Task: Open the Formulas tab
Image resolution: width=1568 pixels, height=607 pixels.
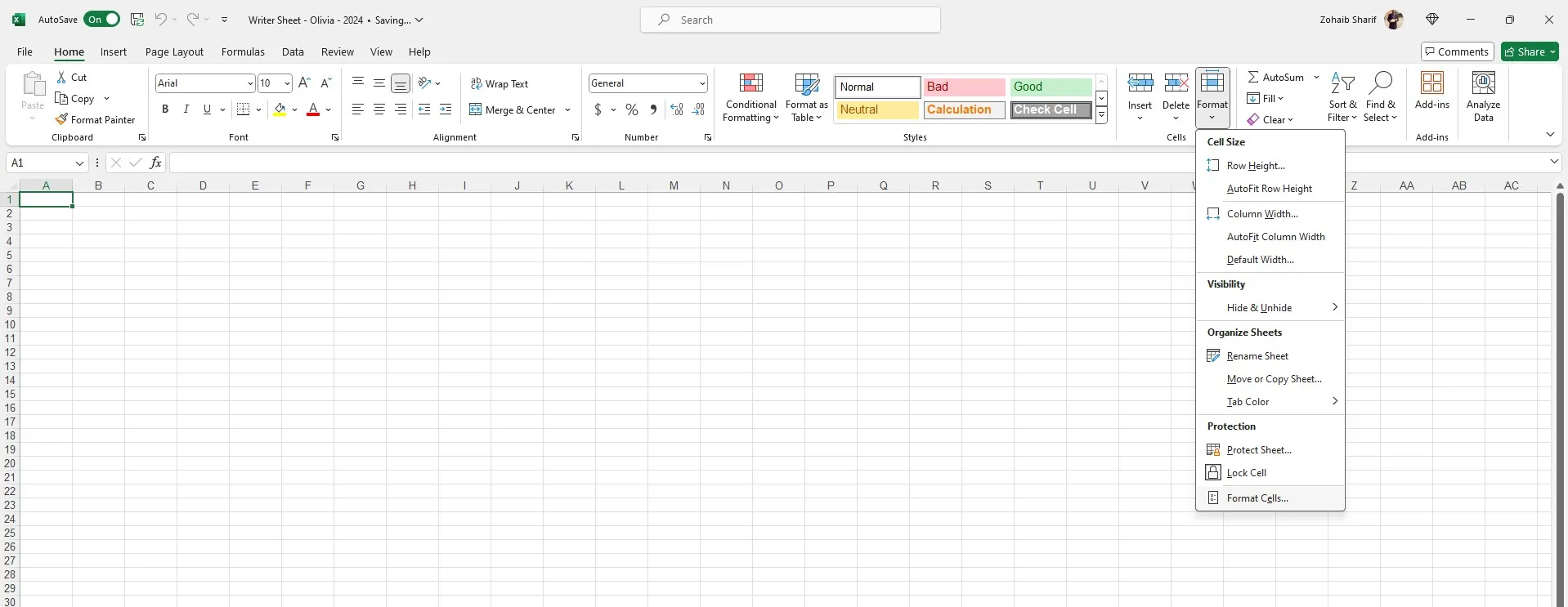Action: tap(243, 51)
